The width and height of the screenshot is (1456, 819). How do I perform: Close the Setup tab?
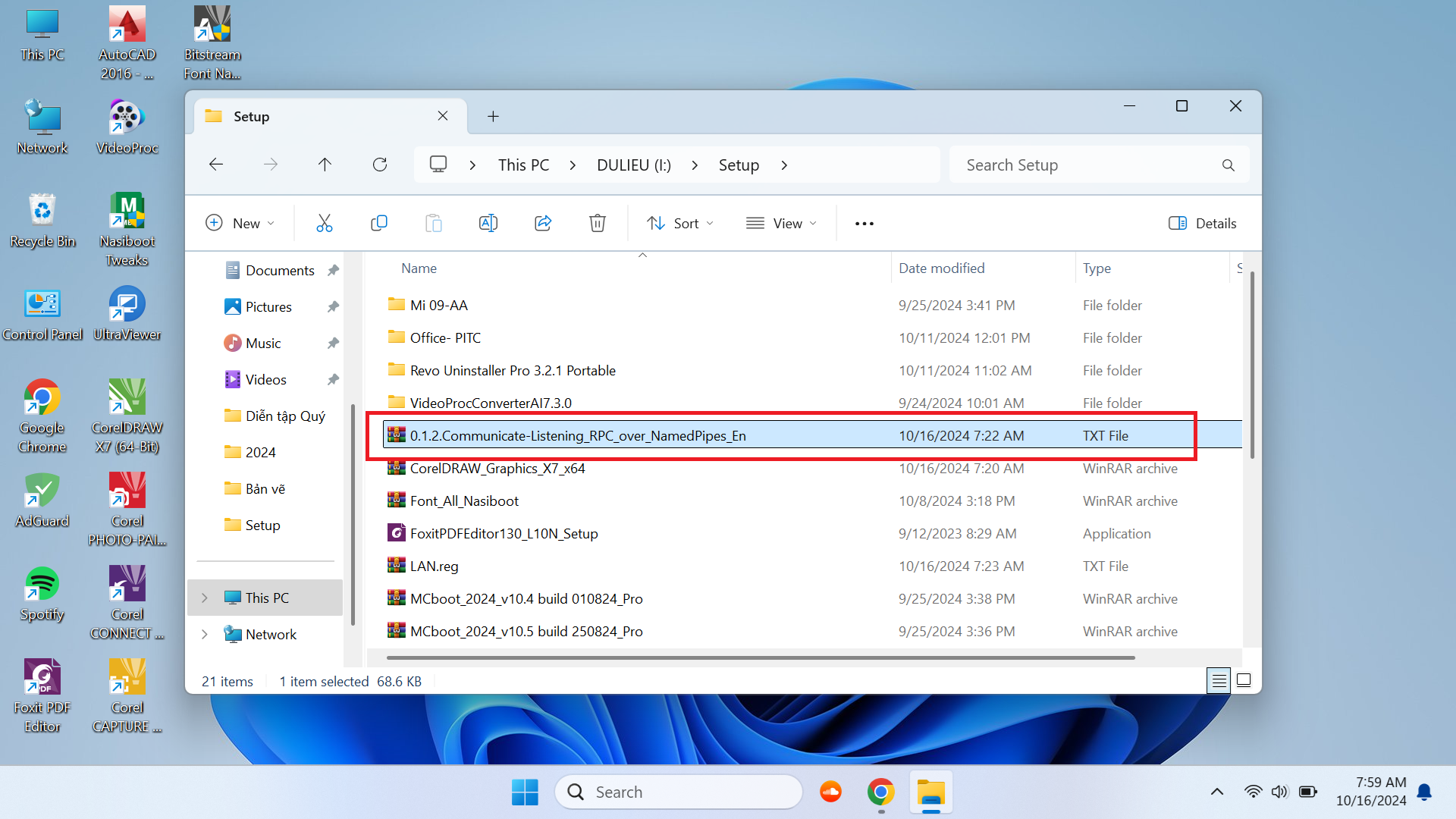click(443, 116)
